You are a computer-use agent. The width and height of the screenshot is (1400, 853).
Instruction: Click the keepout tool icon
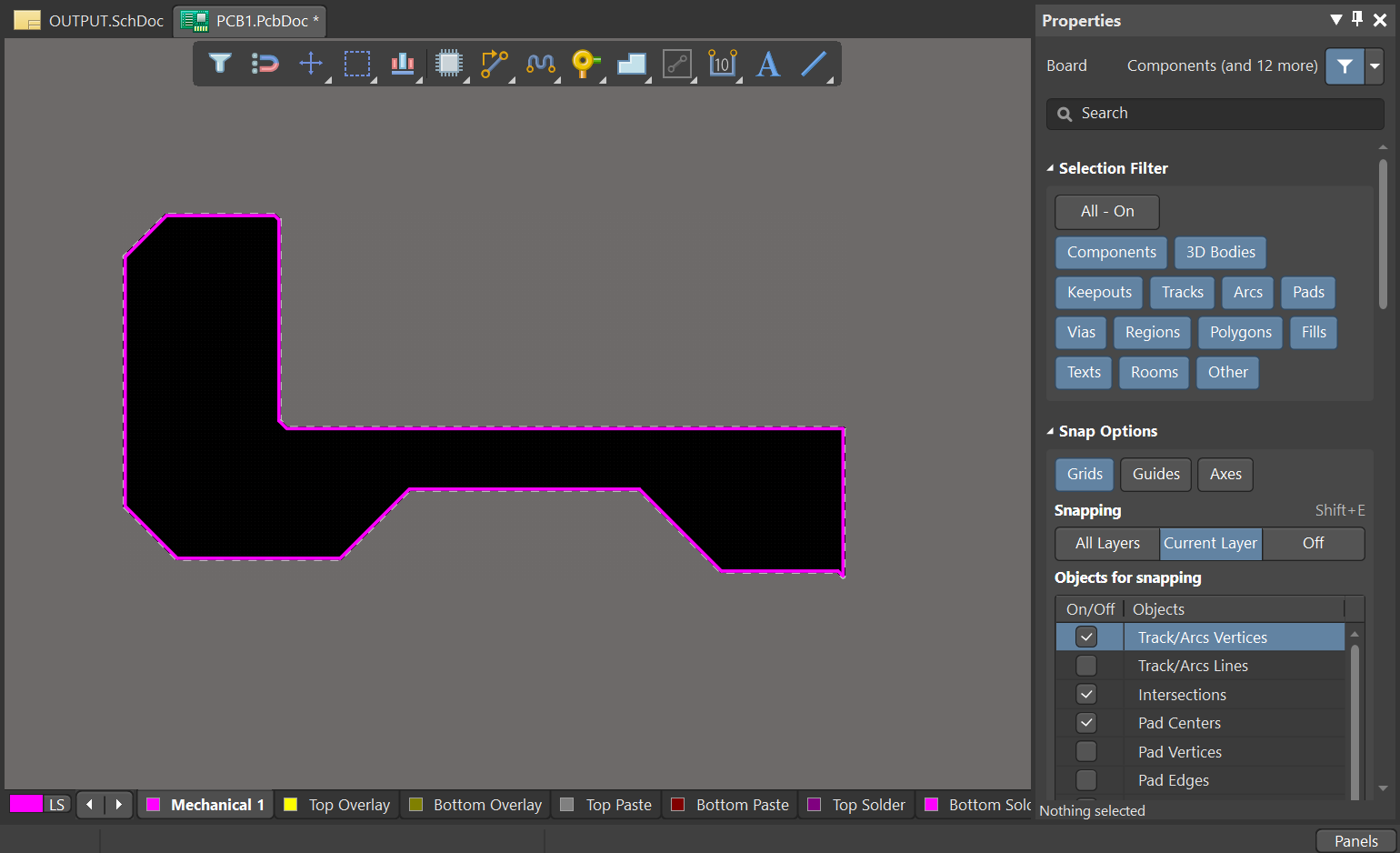click(x=677, y=64)
